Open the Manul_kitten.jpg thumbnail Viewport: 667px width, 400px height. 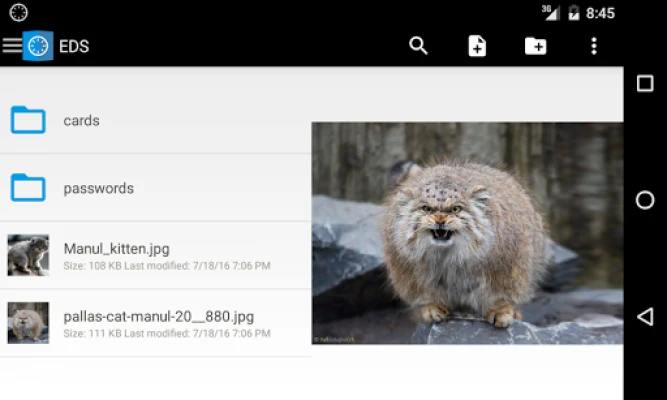pos(28,255)
